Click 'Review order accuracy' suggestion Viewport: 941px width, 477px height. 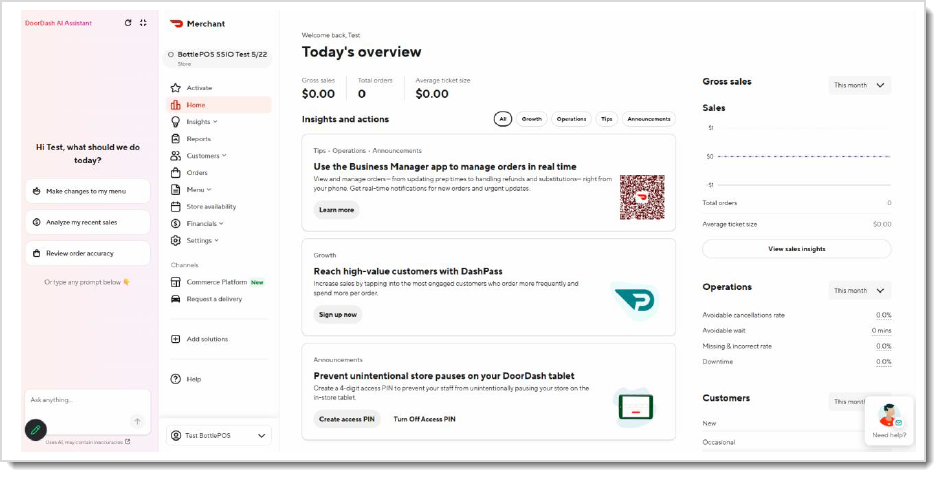pyautogui.click(x=88, y=253)
